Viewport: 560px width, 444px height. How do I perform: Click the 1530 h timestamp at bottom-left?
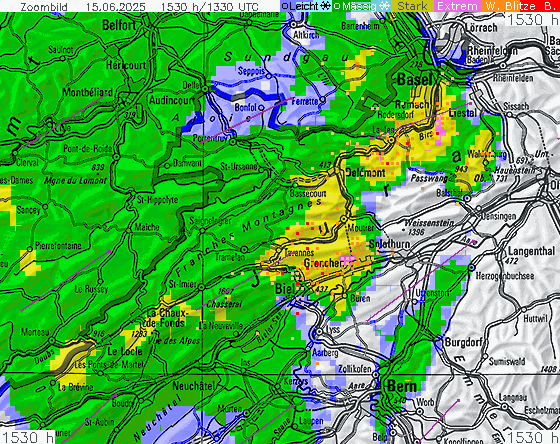pos(27,437)
